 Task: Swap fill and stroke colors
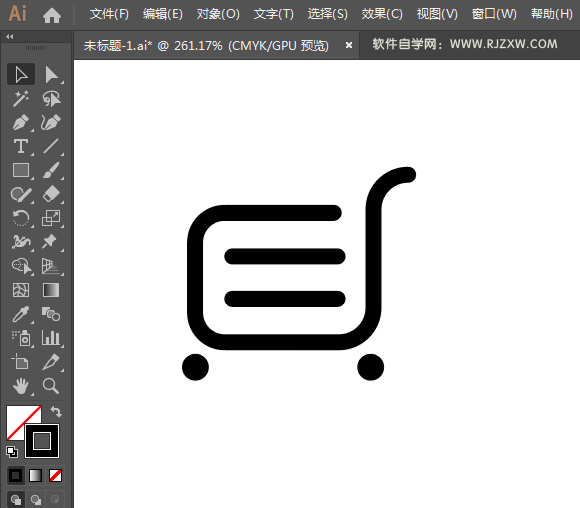(56, 411)
